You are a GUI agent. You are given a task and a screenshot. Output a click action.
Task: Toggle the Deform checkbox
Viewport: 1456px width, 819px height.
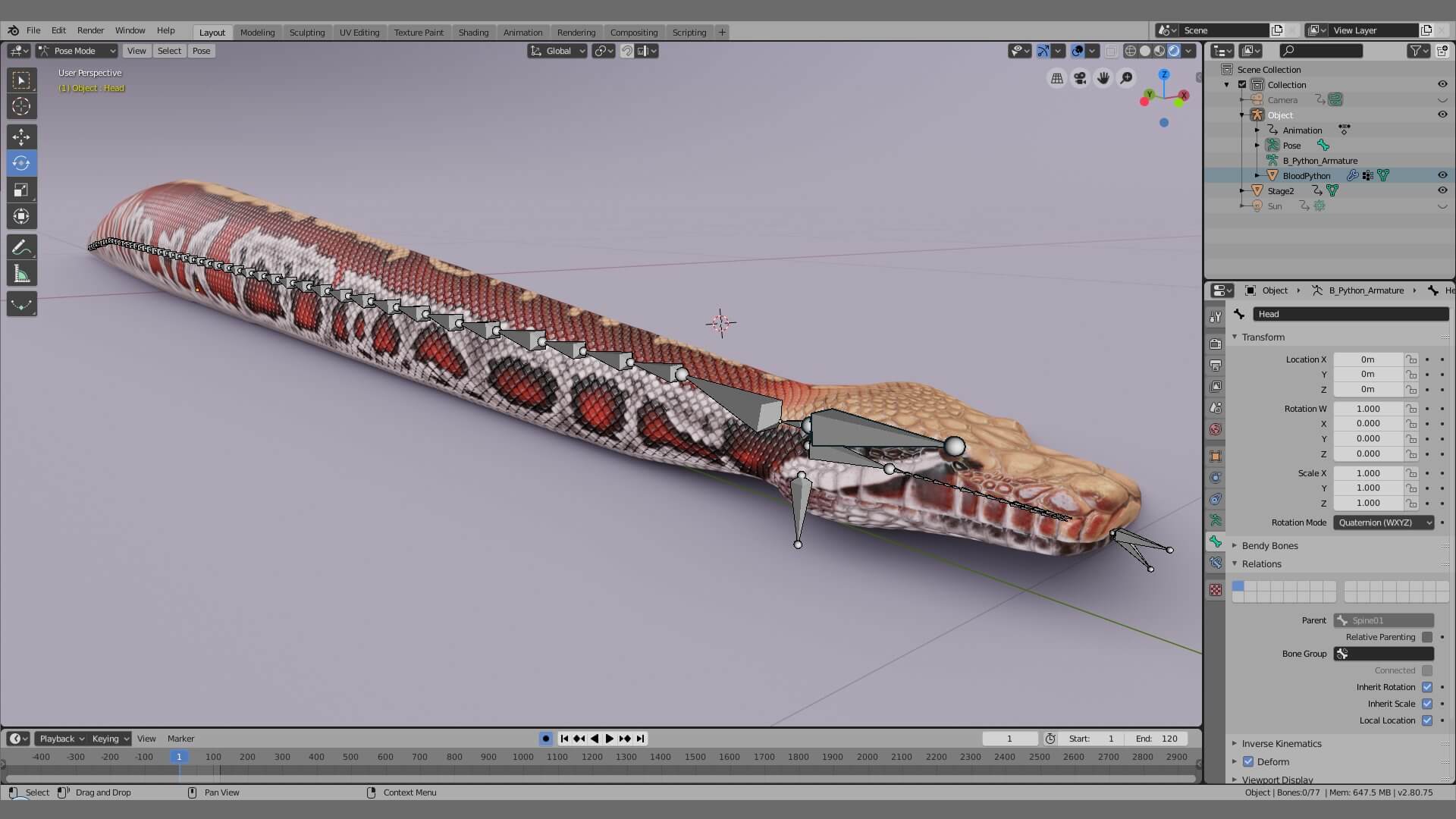[1248, 761]
